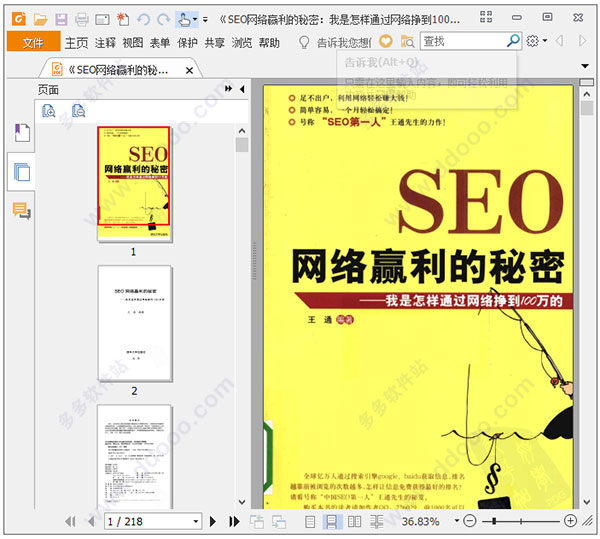Click the Foxit Reader application logo icon
600x539 pixels.
(x=19, y=18)
